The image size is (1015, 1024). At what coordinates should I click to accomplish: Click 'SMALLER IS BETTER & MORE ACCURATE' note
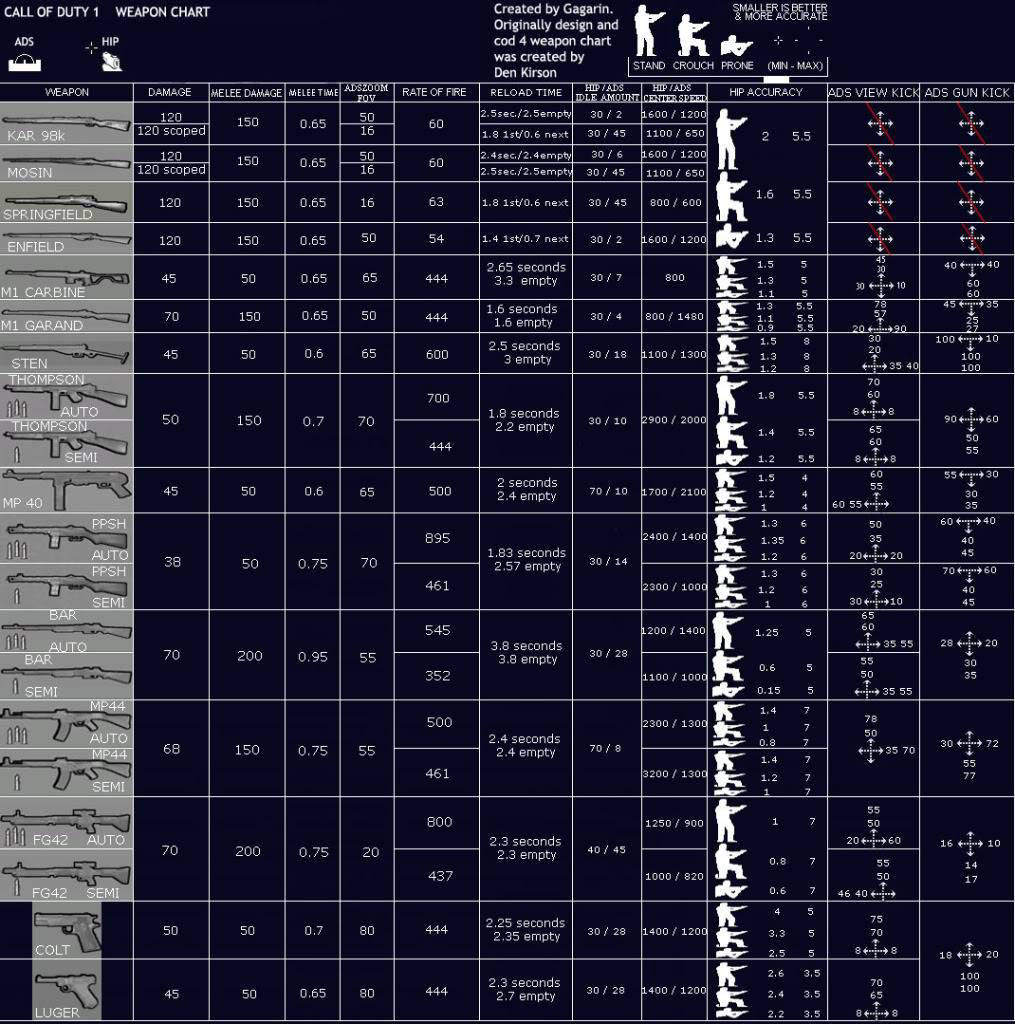pyautogui.click(x=780, y=12)
